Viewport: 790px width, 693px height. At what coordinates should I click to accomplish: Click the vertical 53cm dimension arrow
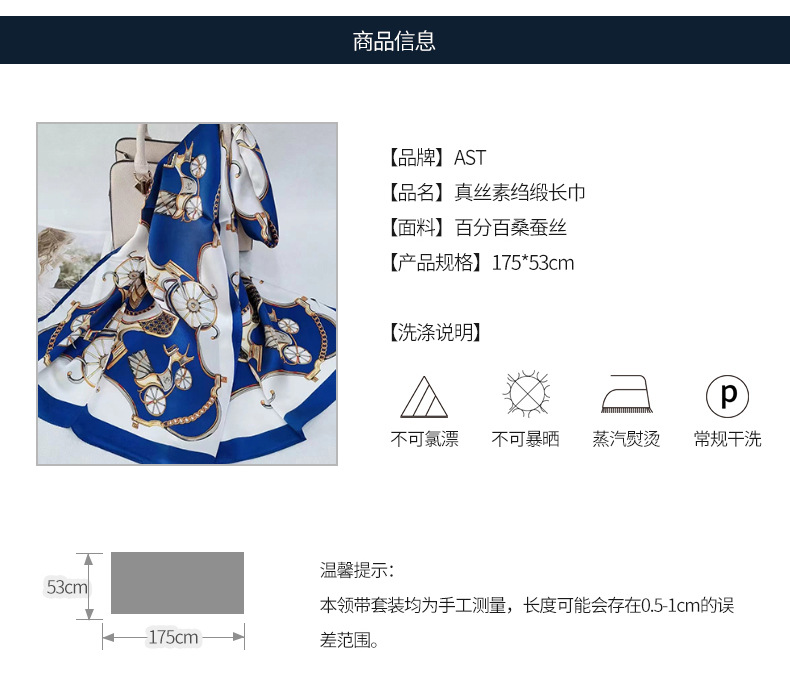click(89, 586)
